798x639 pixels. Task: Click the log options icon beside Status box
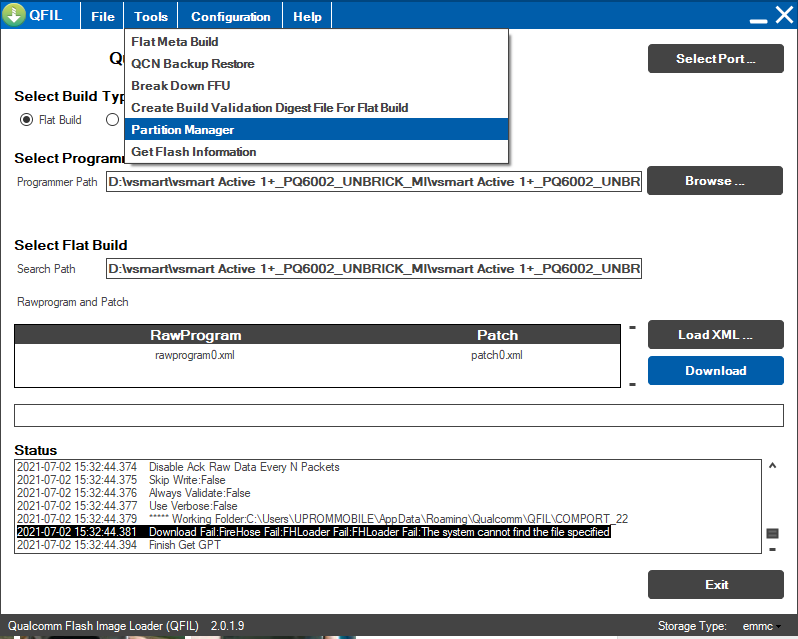point(772,534)
